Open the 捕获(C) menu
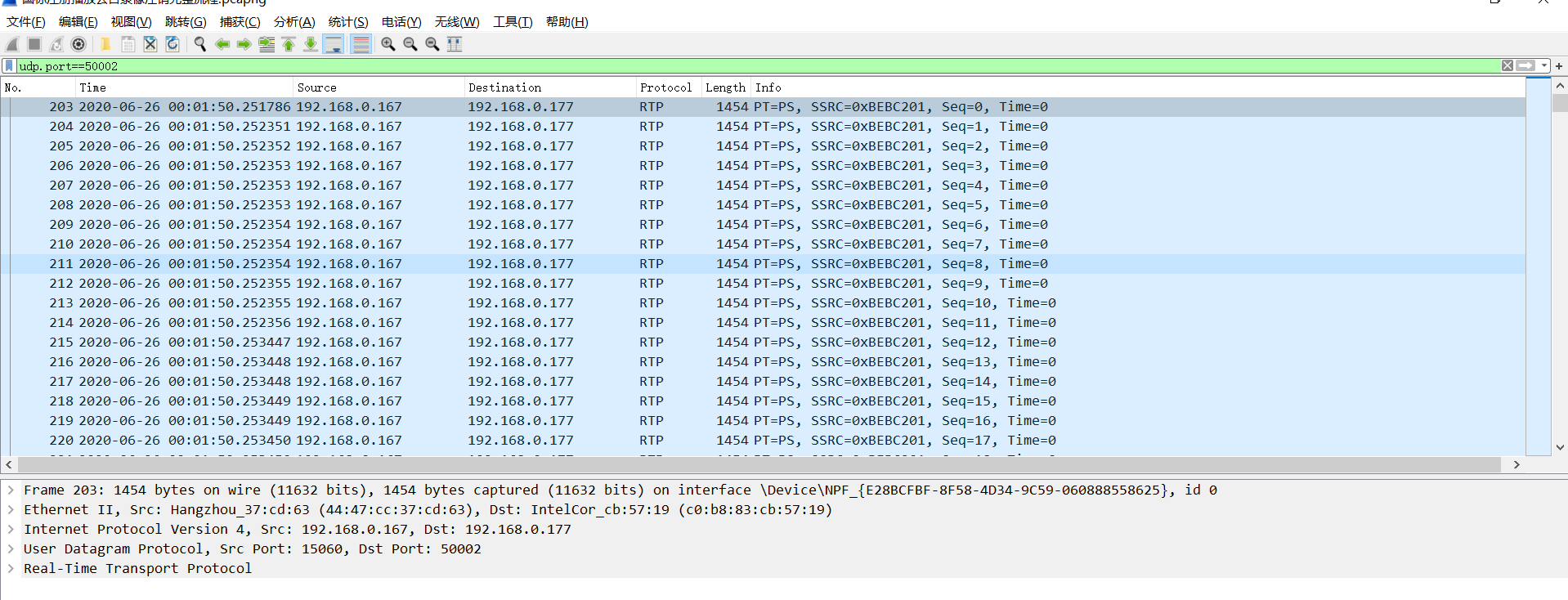Image resolution: width=1568 pixels, height=600 pixels. [240, 22]
